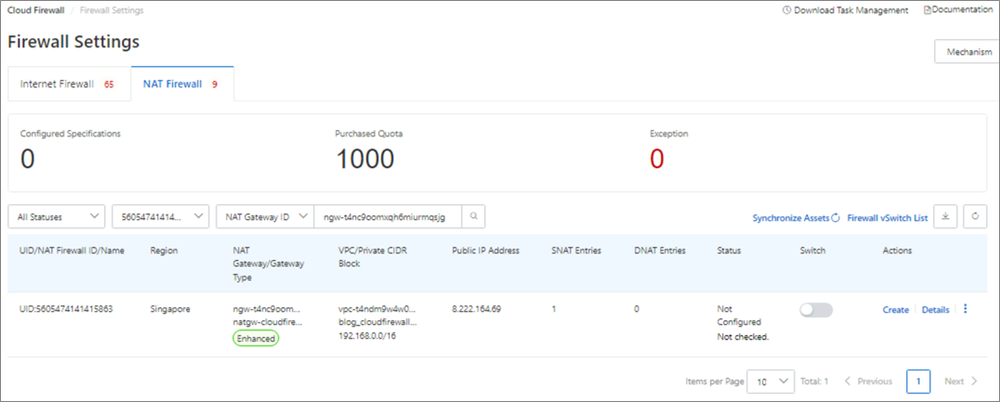Screen dimensions: 1000x402
Task: Open the more actions vertical dots menu
Action: coord(965,309)
